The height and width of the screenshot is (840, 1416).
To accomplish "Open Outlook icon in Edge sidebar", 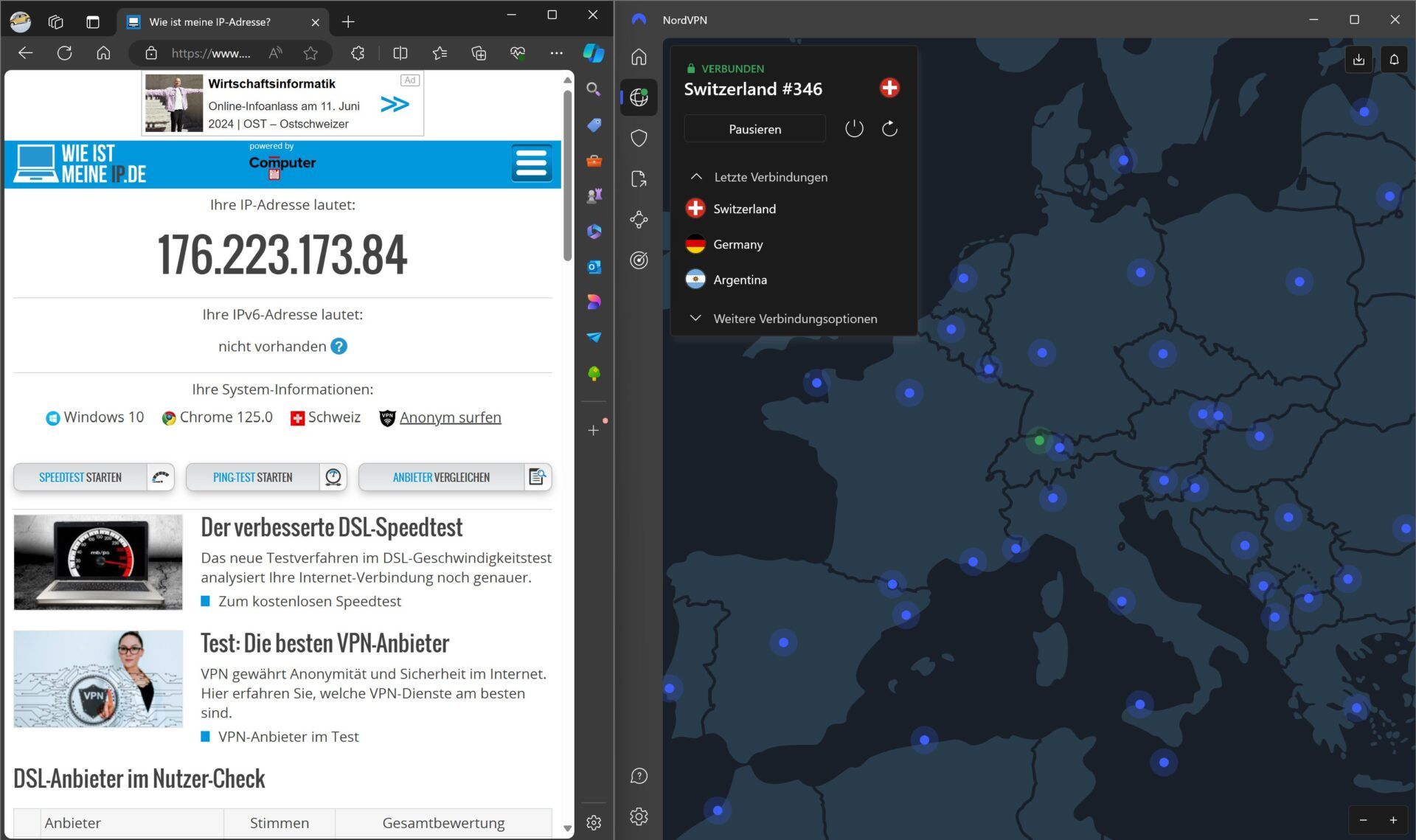I will [x=594, y=266].
